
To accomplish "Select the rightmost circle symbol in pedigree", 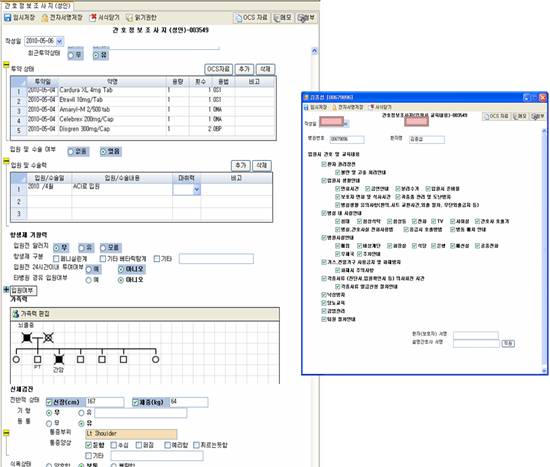I will [x=155, y=359].
